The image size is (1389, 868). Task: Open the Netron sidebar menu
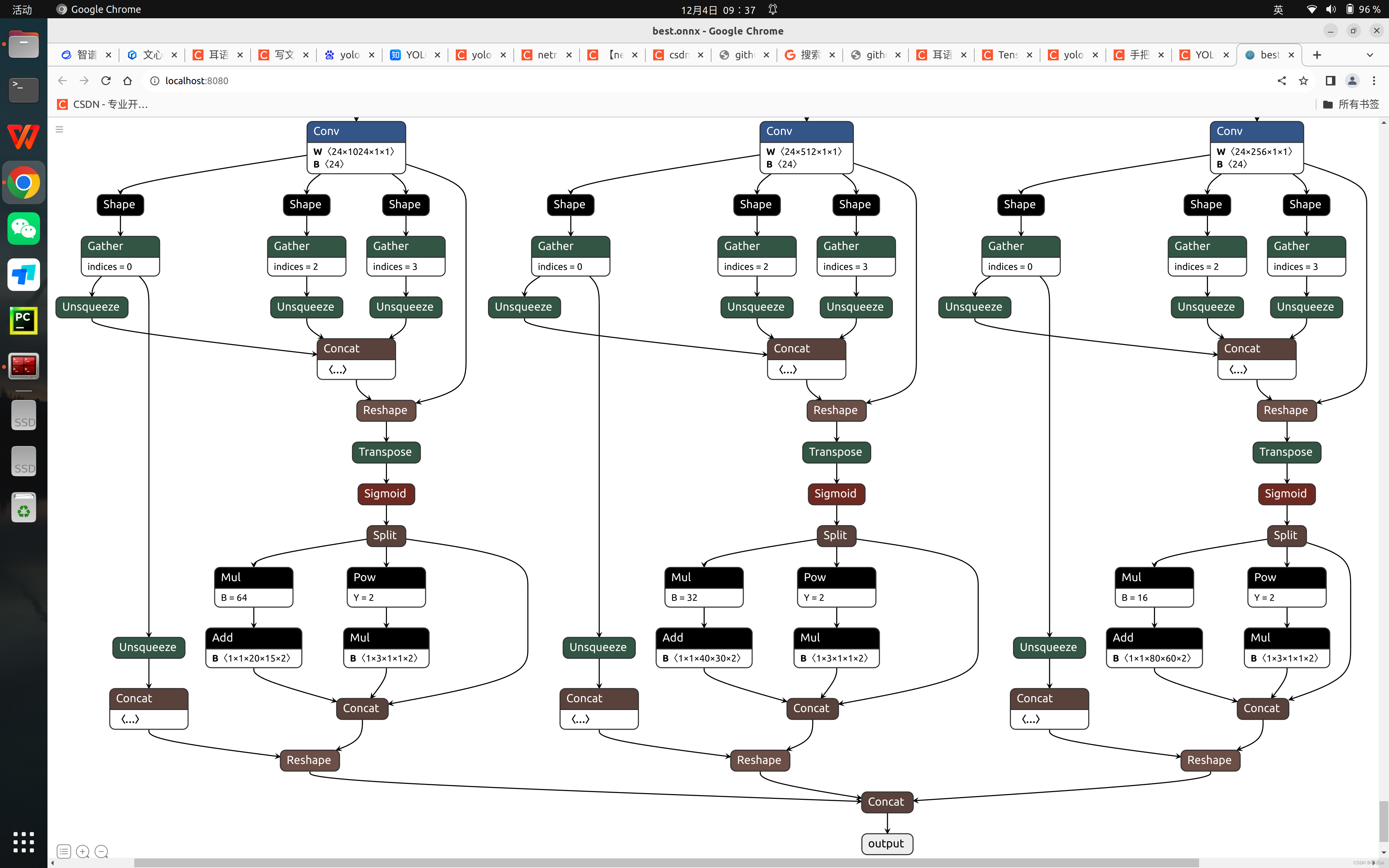coord(59,129)
